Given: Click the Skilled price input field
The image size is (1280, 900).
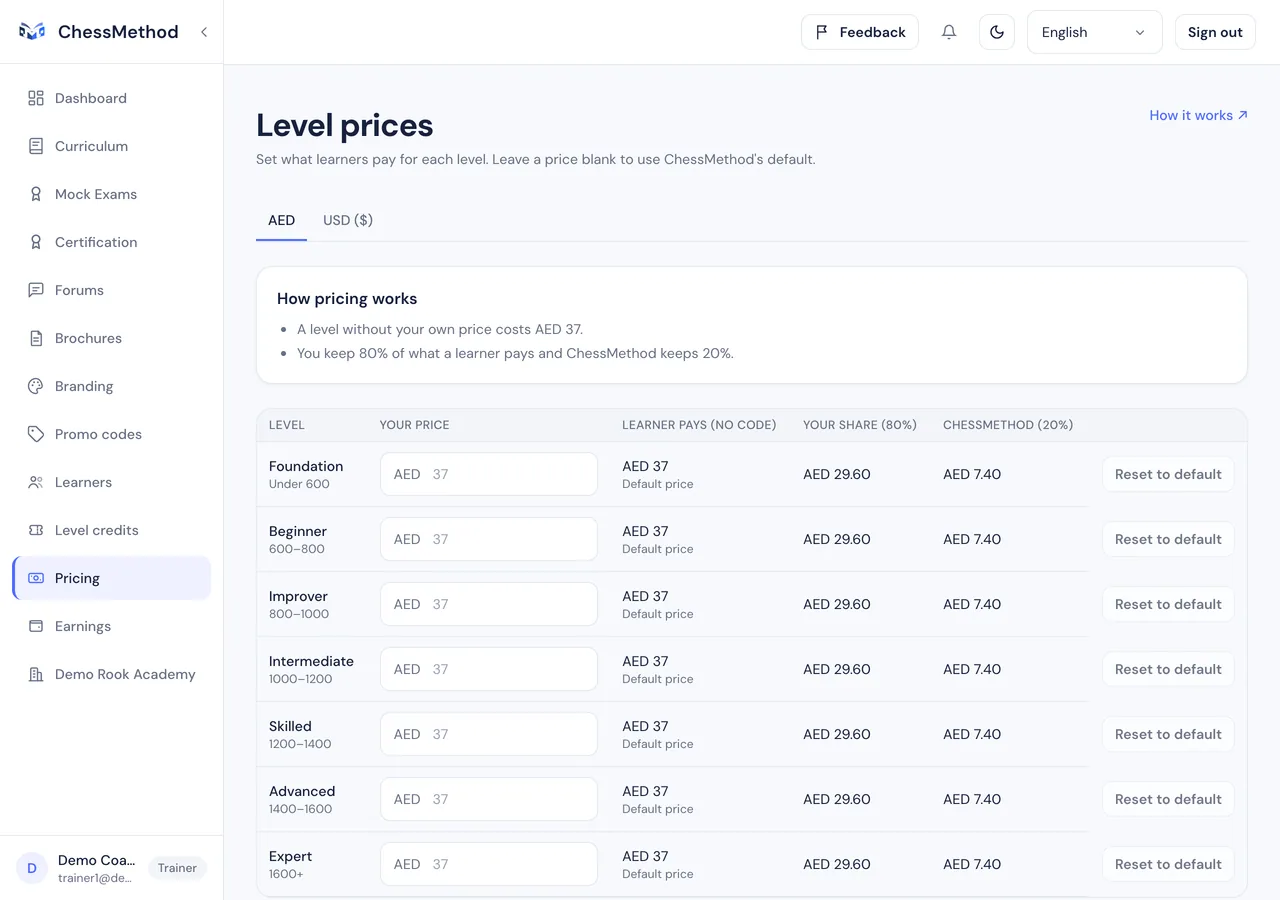Looking at the screenshot, I should pos(489,734).
